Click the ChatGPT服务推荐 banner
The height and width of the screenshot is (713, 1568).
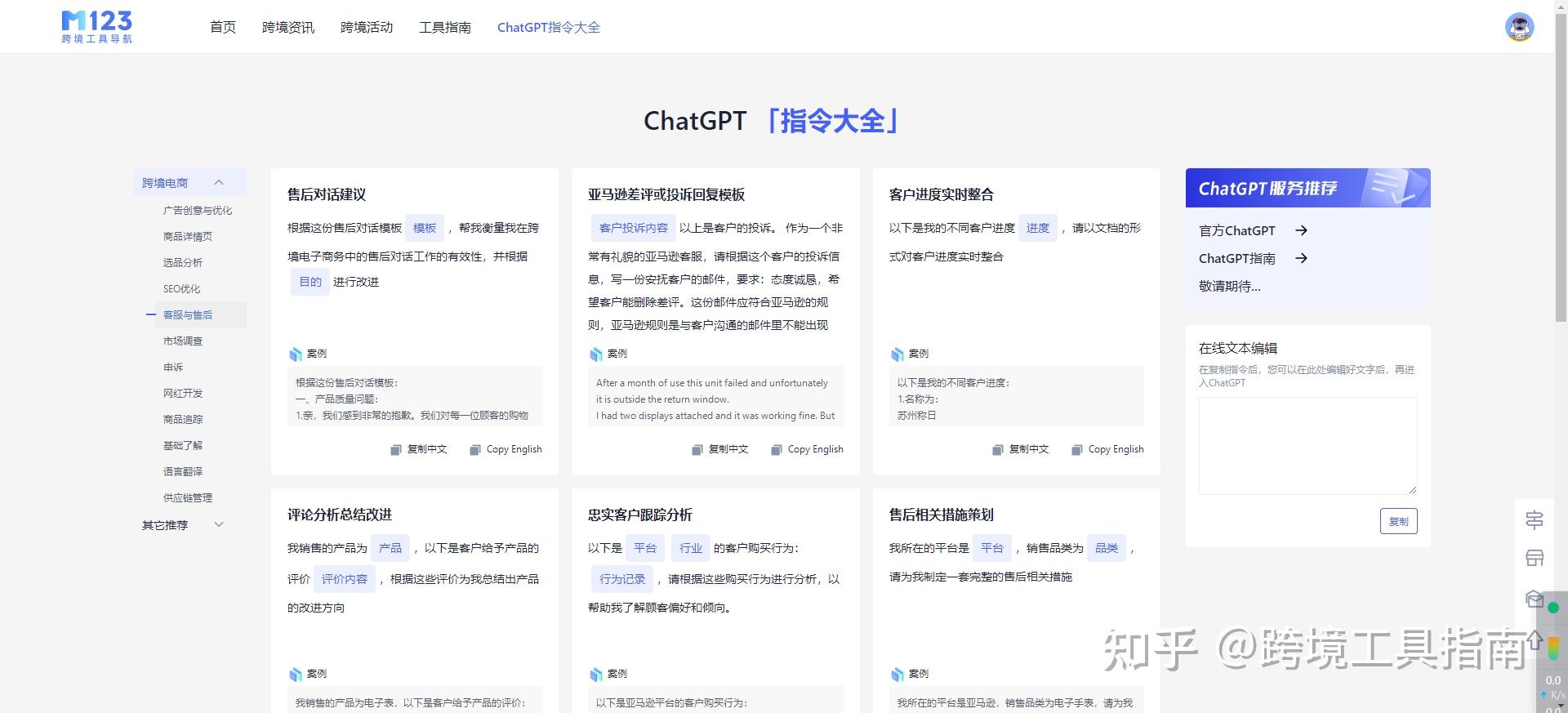point(1307,188)
